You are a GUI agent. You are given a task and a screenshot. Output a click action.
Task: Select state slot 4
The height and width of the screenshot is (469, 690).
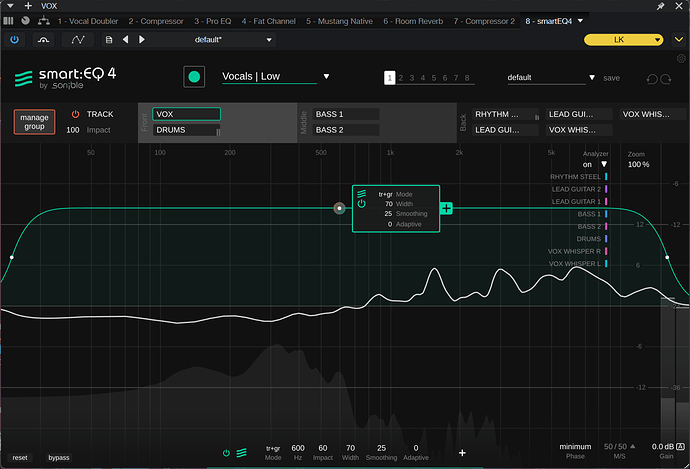click(x=423, y=78)
